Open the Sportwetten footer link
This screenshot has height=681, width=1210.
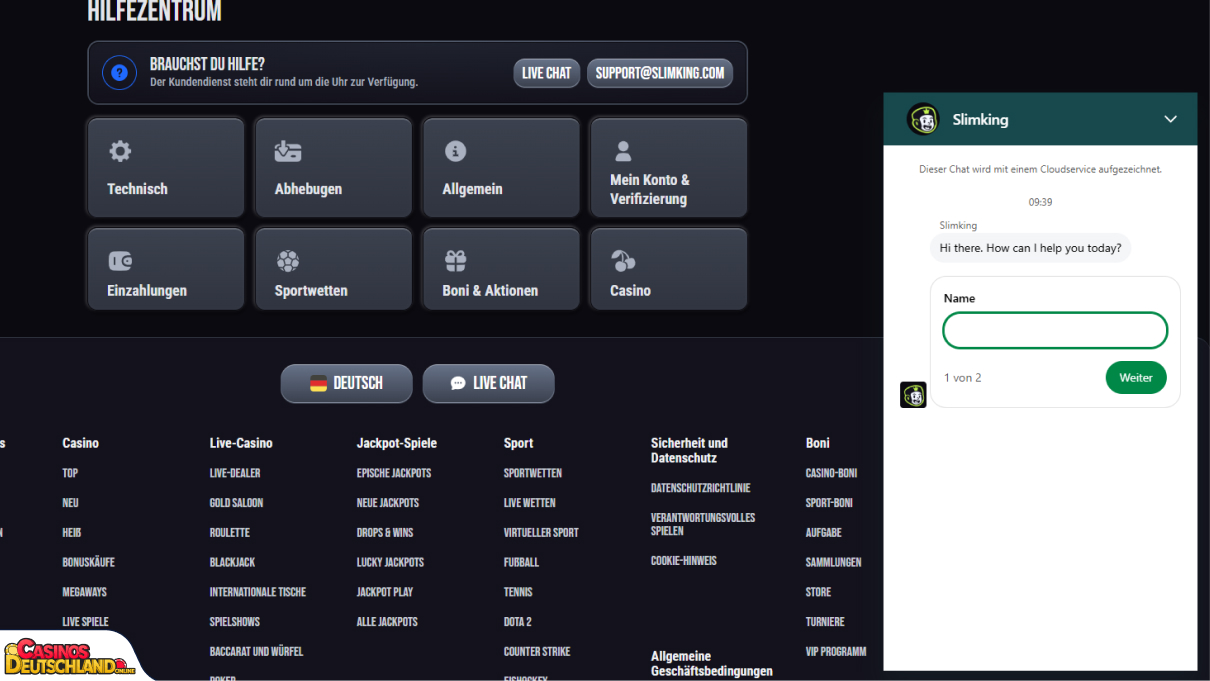click(x=533, y=473)
